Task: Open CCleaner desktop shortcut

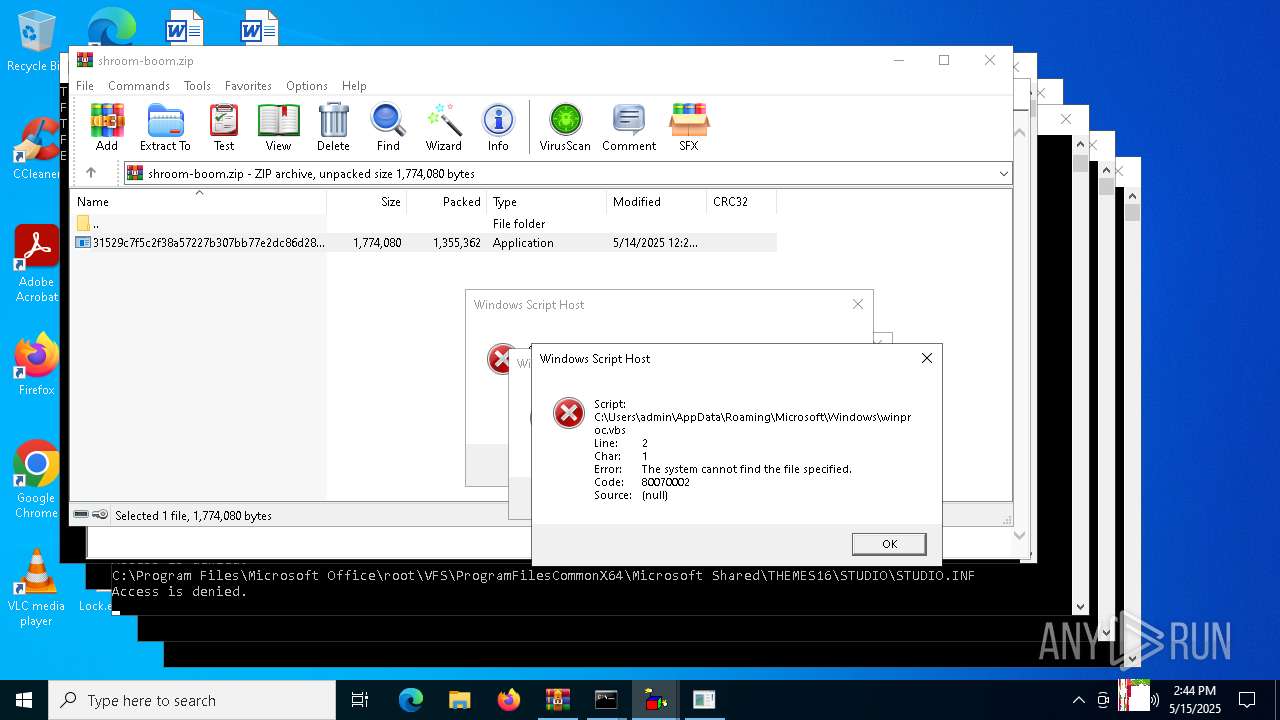Action: [36, 150]
